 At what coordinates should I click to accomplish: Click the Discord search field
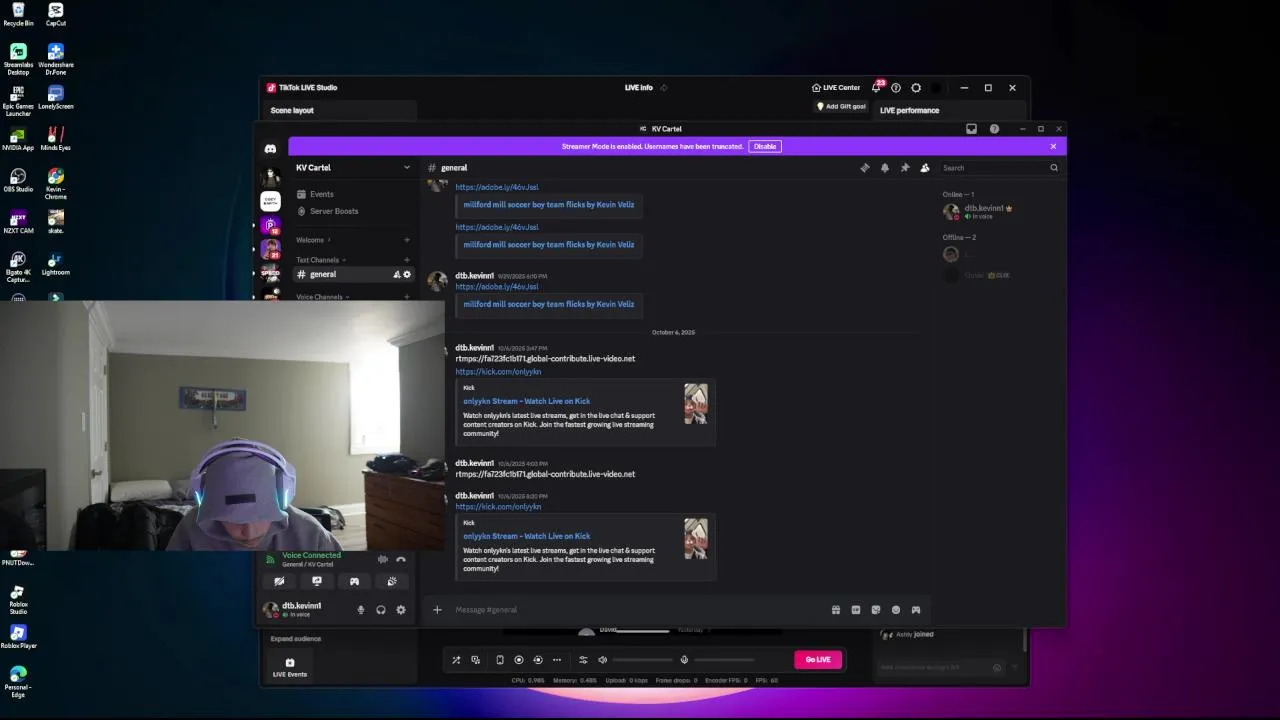pos(1000,168)
